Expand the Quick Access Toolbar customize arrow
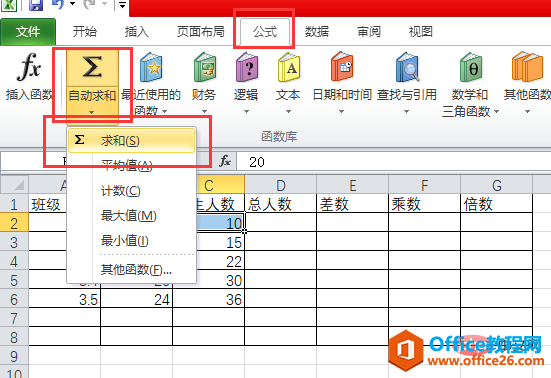 (x=122, y=5)
